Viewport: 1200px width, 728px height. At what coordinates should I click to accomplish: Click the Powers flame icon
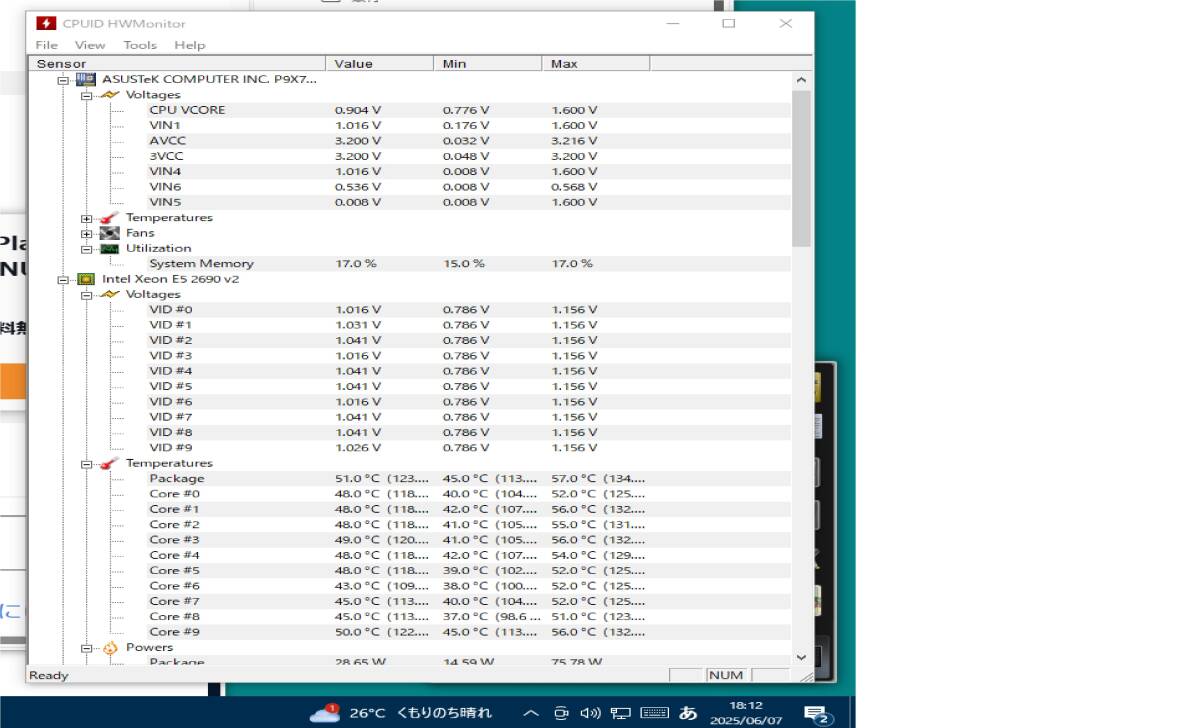tap(110, 647)
